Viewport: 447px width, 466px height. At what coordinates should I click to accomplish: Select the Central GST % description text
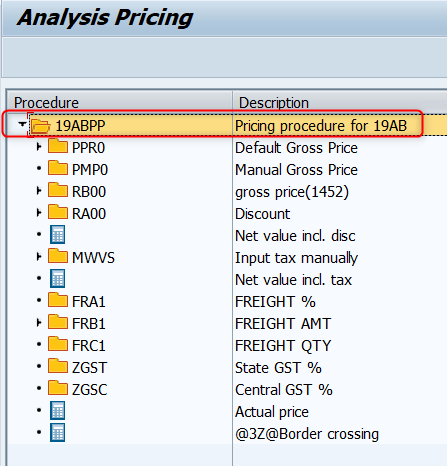coord(284,390)
